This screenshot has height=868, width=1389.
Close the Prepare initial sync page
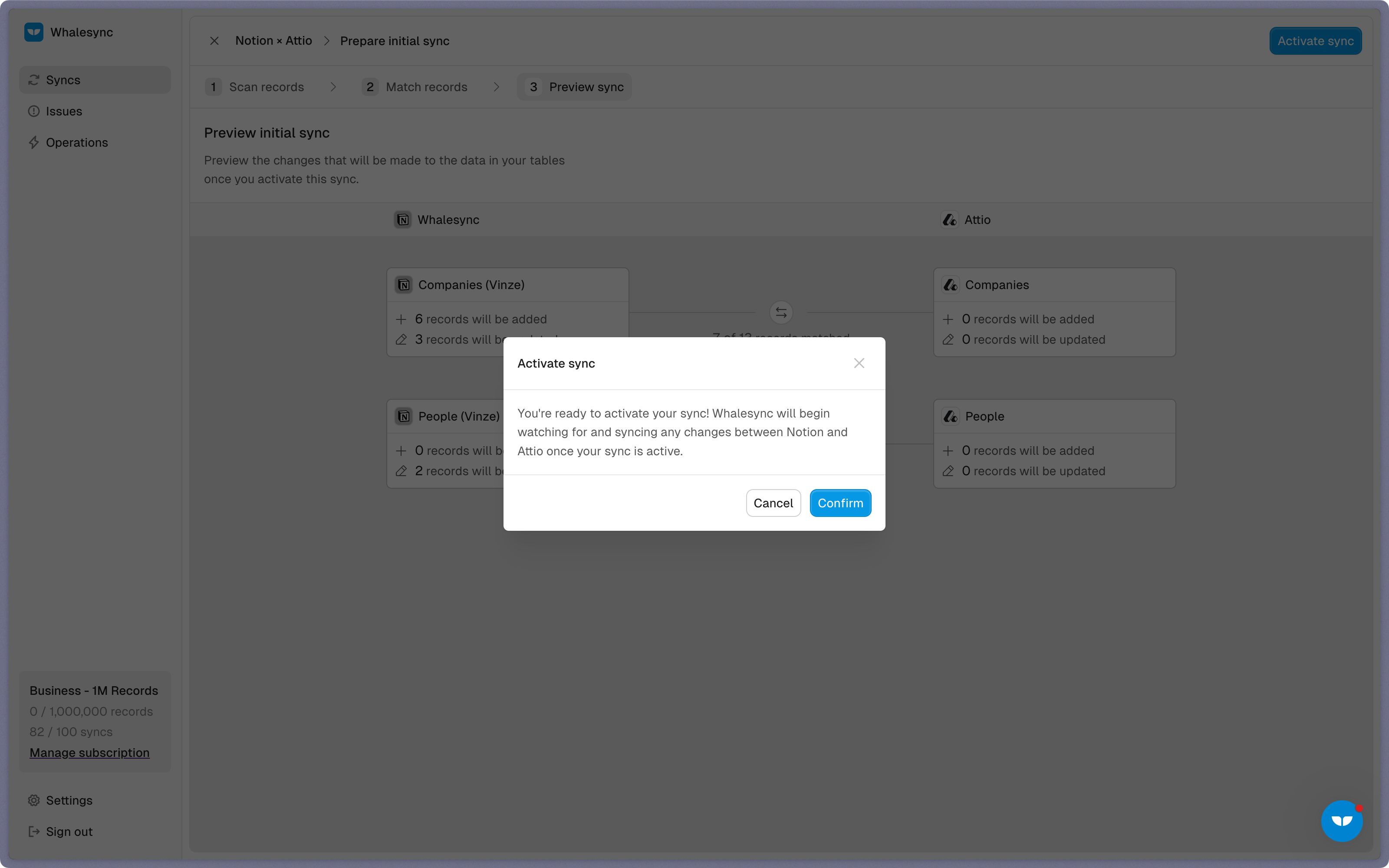point(214,41)
